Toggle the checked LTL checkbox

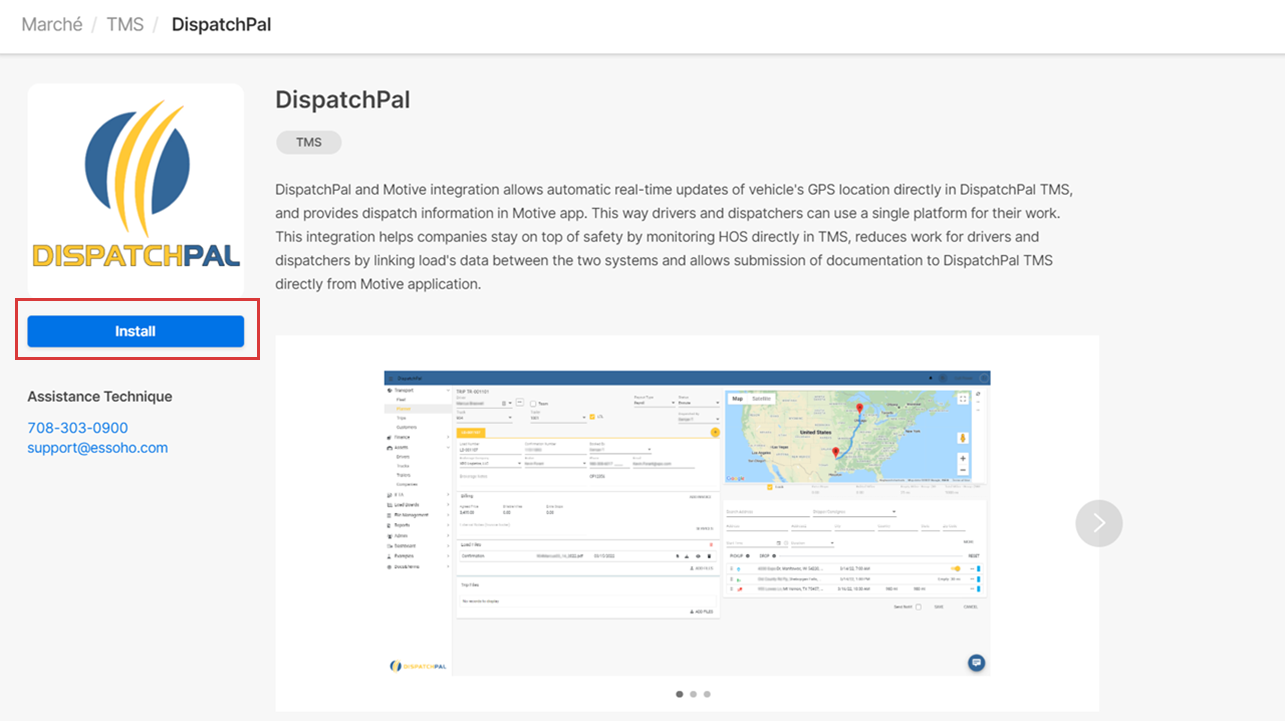[x=593, y=417]
